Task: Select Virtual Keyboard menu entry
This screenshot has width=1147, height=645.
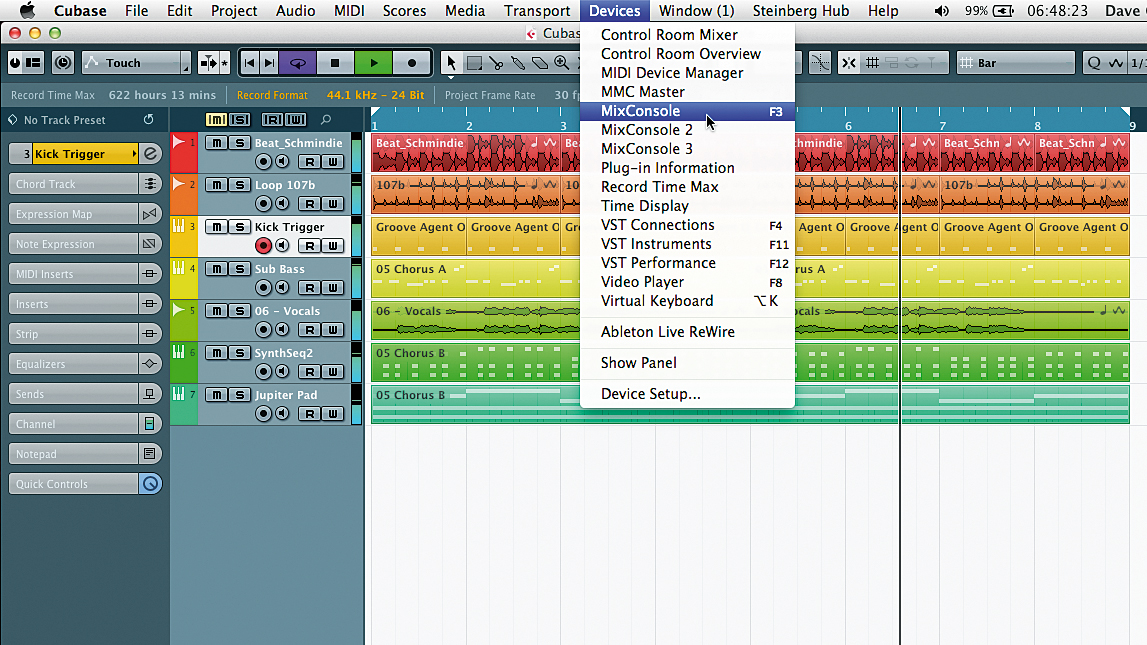Action: click(x=687, y=301)
